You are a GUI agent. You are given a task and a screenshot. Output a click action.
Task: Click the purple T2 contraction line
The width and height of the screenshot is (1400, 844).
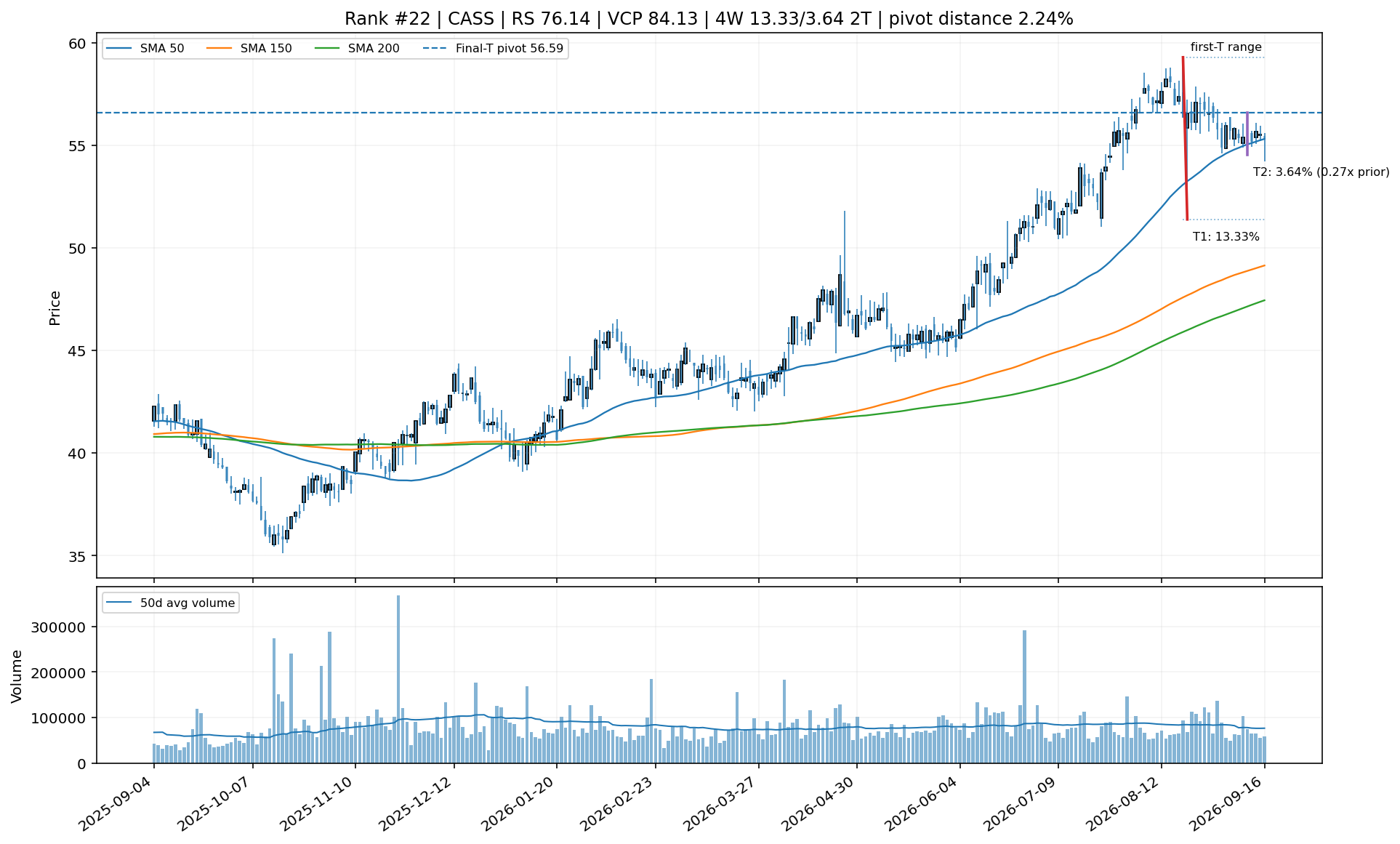1247,134
